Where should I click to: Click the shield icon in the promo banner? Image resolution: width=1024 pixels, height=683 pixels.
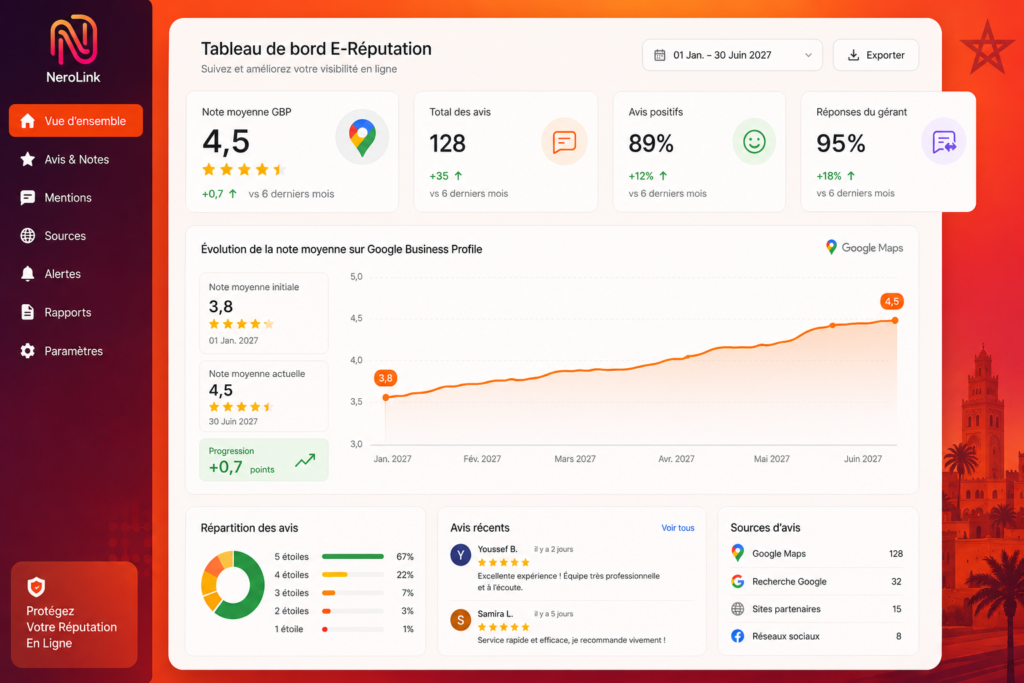point(37,586)
